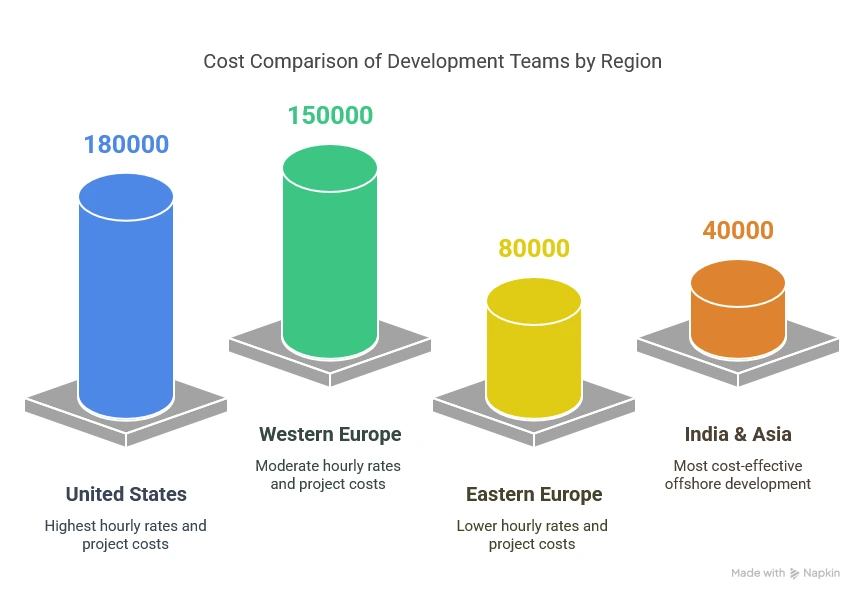Screen dimensions: 864x601
Task: Select "Most cost-effective offshore development" text
Action: (x=738, y=475)
